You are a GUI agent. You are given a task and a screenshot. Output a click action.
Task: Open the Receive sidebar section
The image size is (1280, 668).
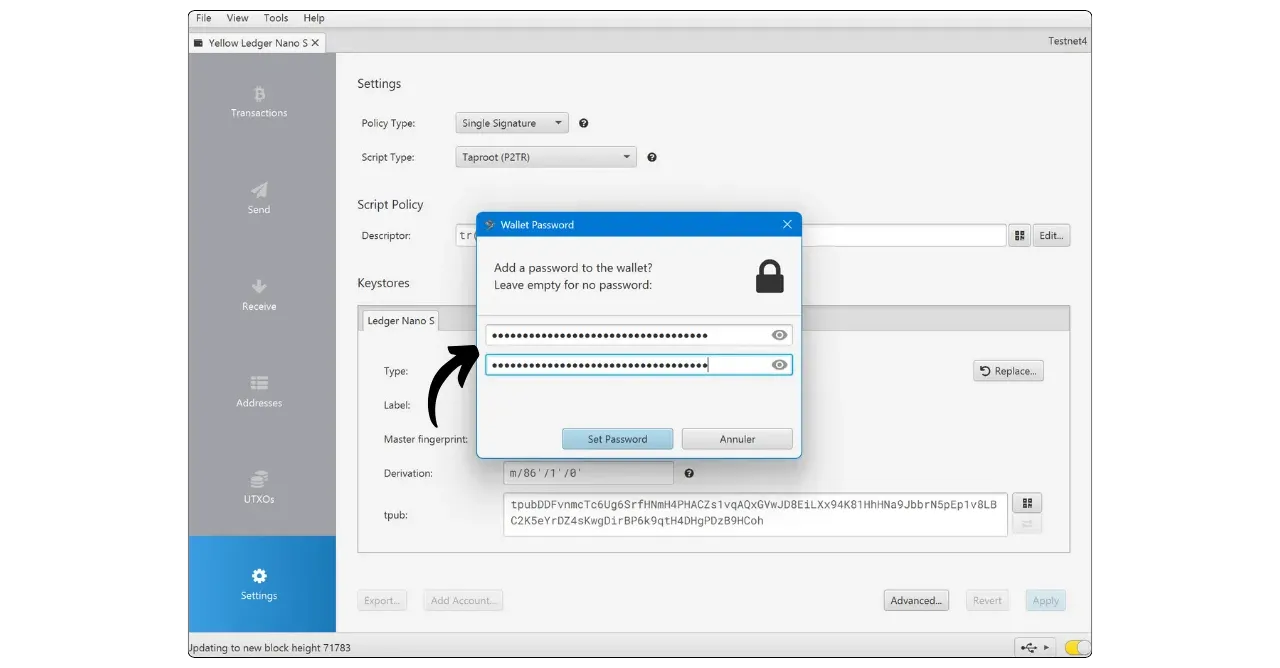click(x=259, y=295)
